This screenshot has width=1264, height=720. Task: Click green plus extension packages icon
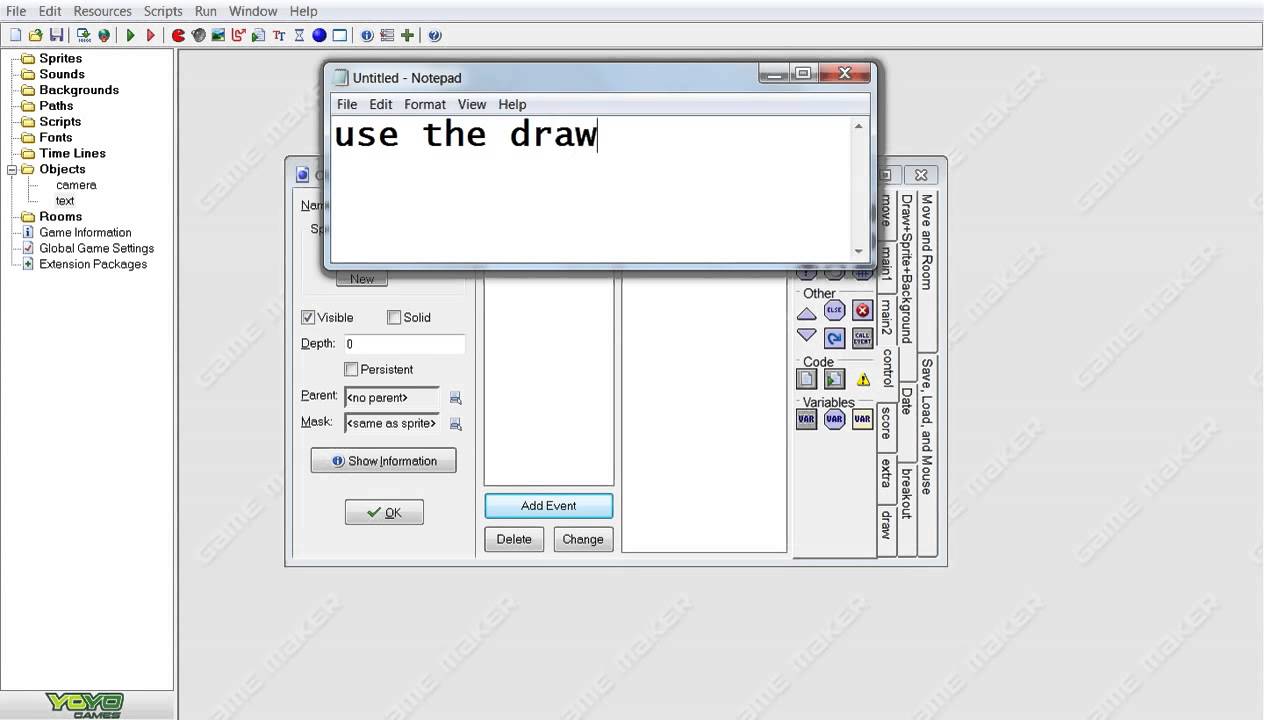tap(407, 35)
